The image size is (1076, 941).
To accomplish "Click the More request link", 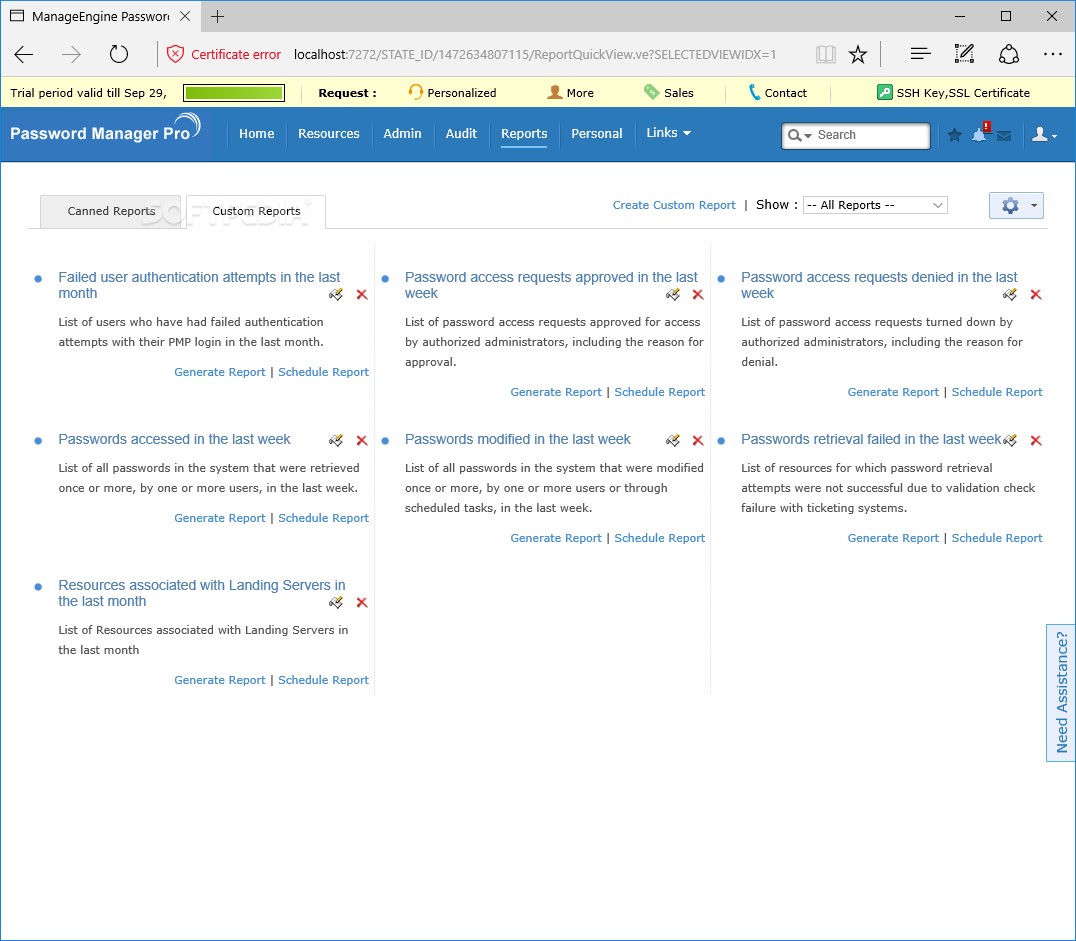I will click(x=570, y=93).
